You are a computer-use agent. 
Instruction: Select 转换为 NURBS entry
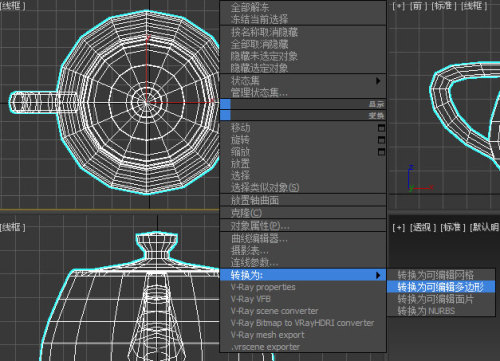426,311
